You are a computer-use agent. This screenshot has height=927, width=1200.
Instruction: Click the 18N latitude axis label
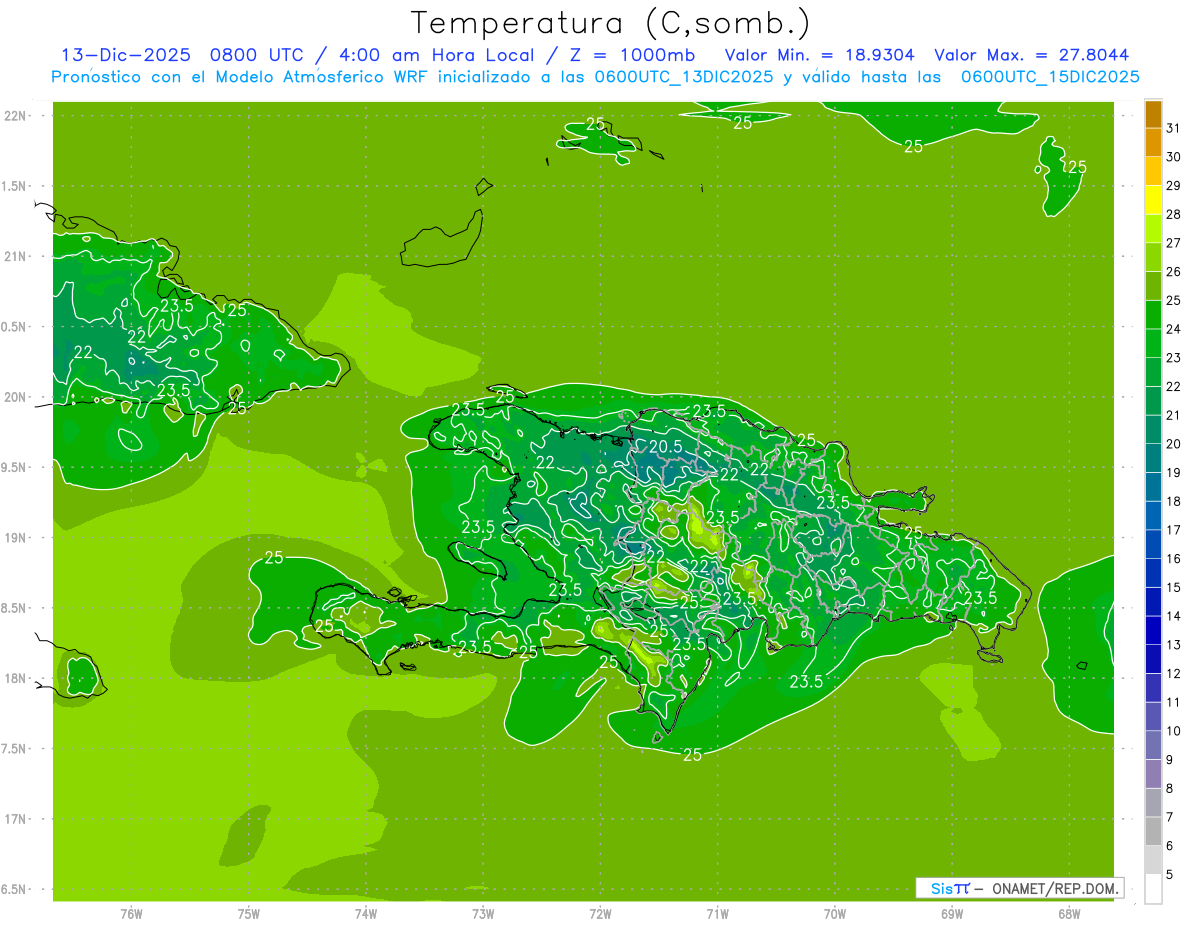point(15,678)
